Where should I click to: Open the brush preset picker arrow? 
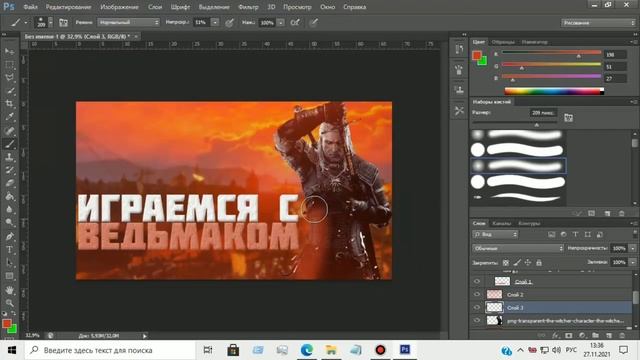pos(50,22)
